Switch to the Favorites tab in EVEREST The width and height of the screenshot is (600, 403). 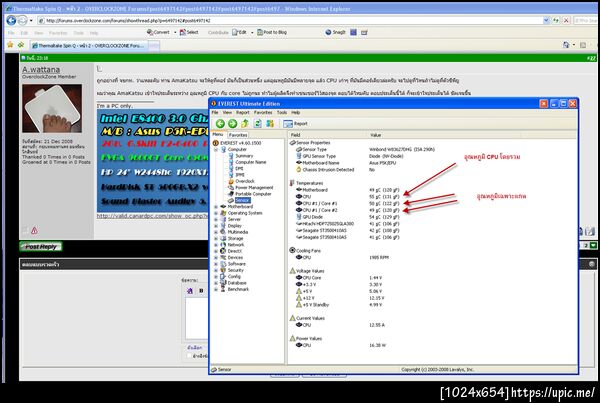coord(238,135)
